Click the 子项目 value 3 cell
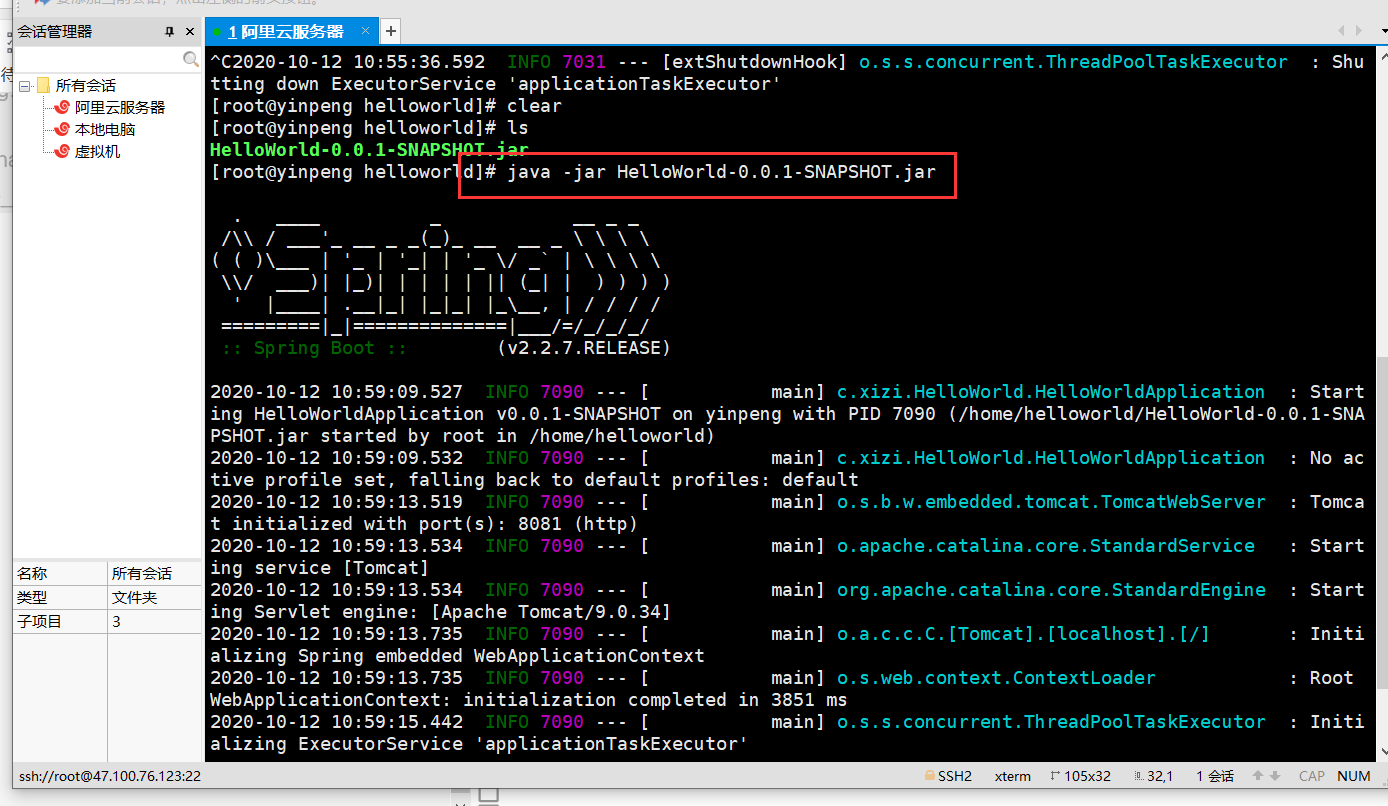Viewport: 1388px width, 806px height. tap(154, 622)
